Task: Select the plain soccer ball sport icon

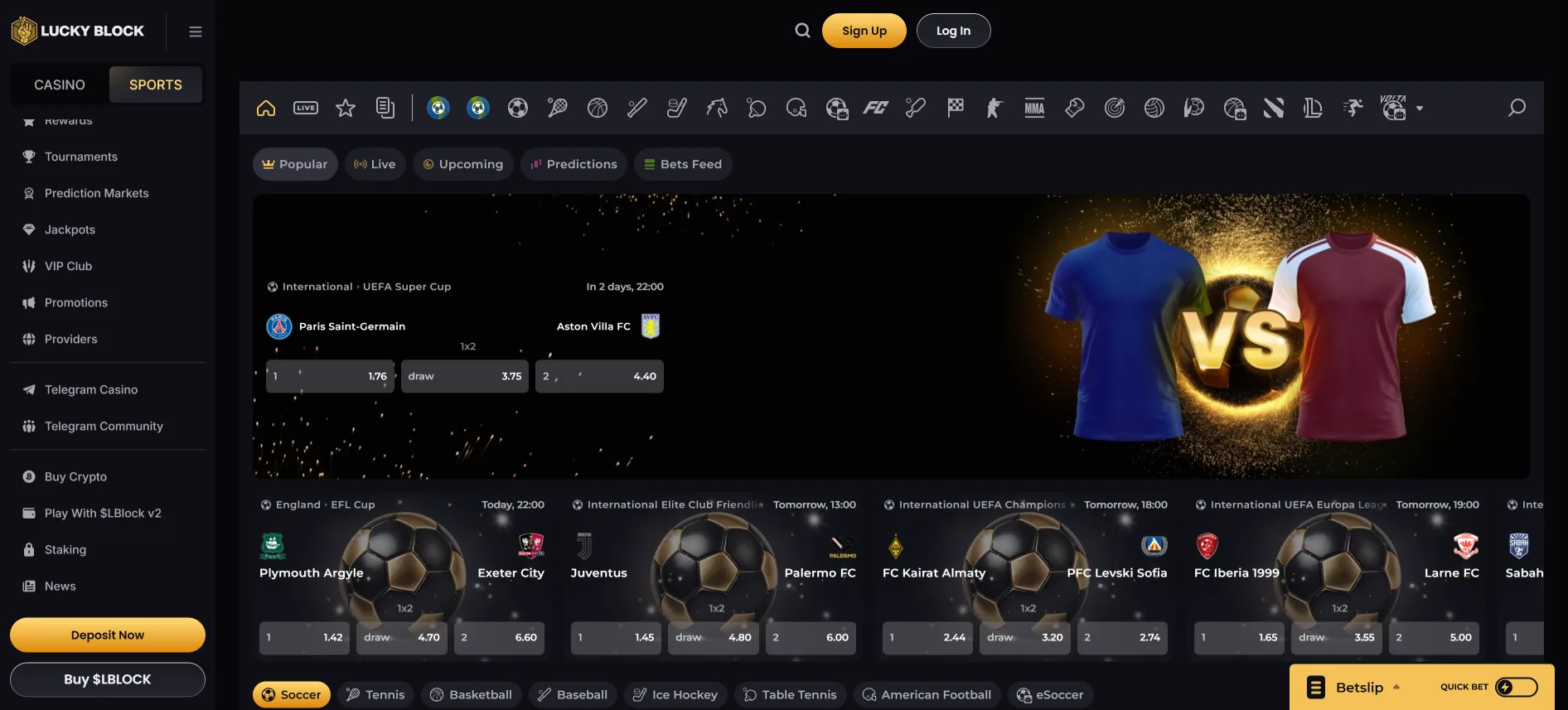Action: pyautogui.click(x=518, y=108)
